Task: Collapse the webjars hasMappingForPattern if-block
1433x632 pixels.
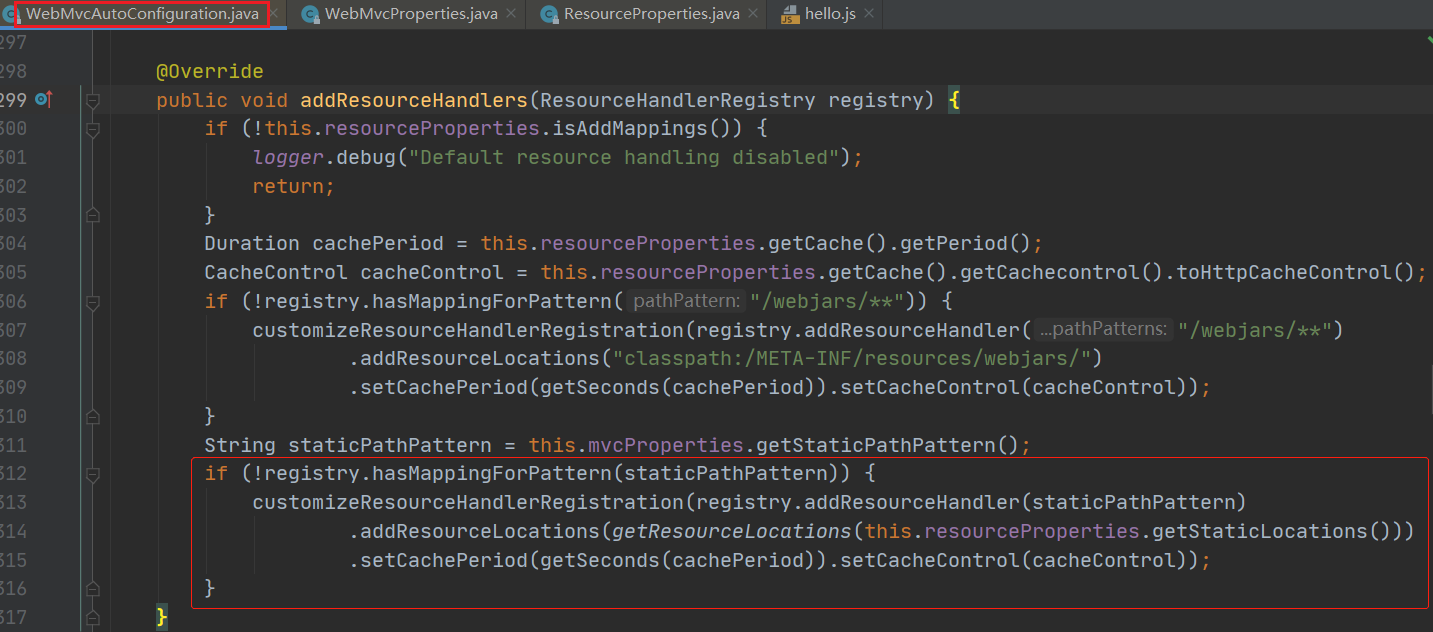Action: point(93,301)
